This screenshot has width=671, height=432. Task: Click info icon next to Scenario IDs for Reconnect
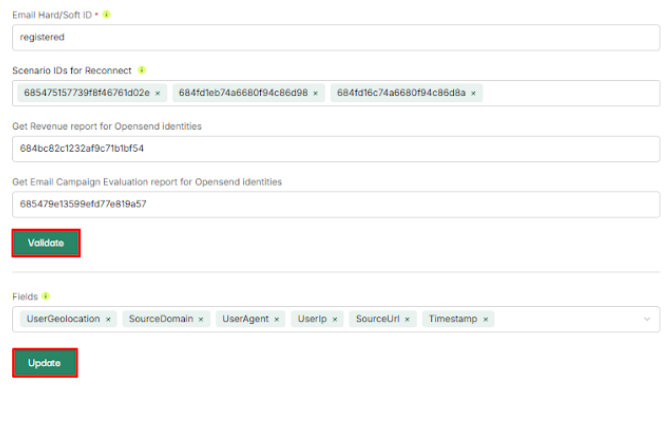(142, 70)
